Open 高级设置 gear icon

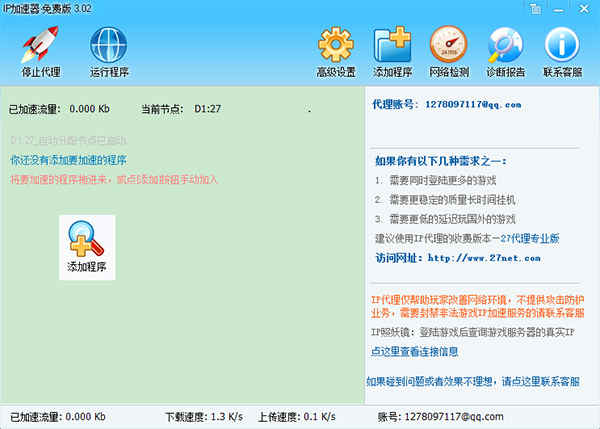336,51
